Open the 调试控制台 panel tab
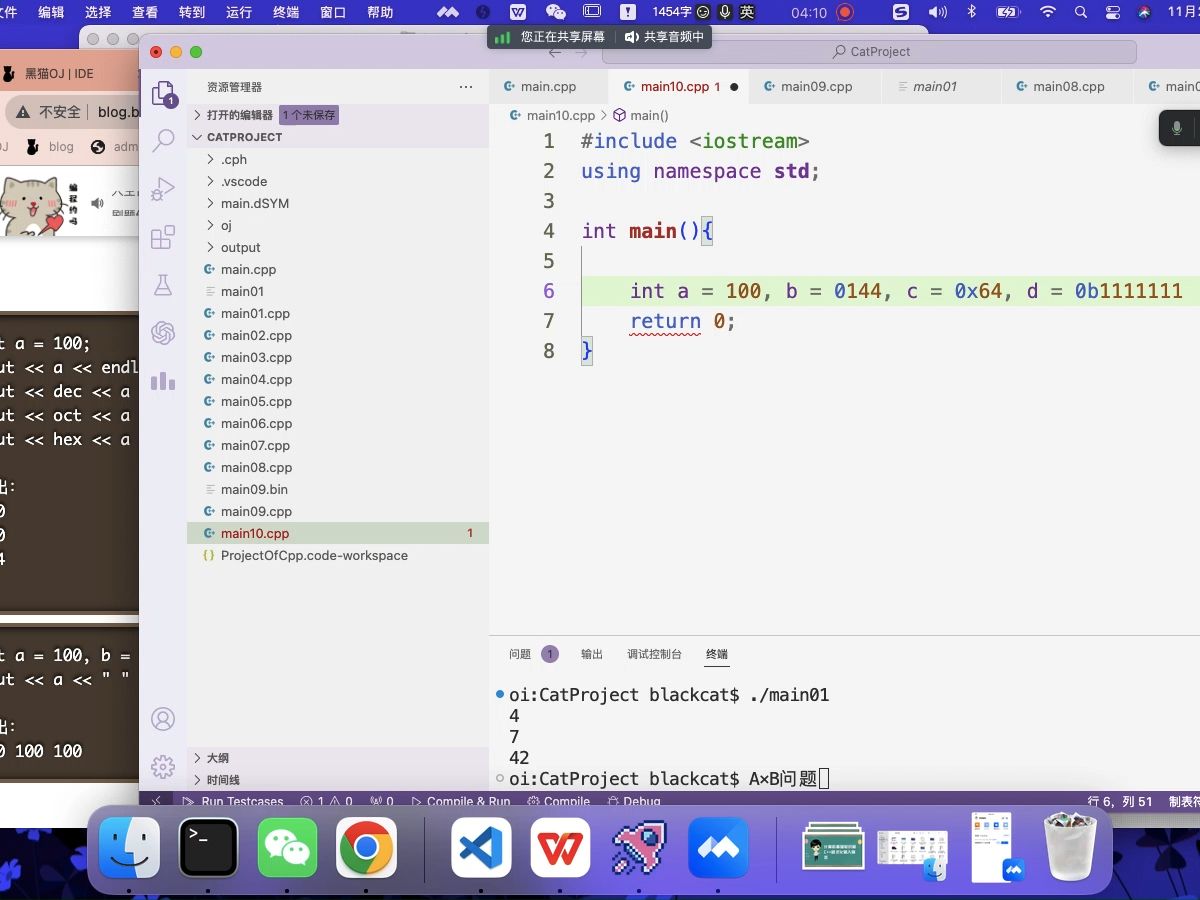This screenshot has width=1200, height=900. [x=653, y=653]
